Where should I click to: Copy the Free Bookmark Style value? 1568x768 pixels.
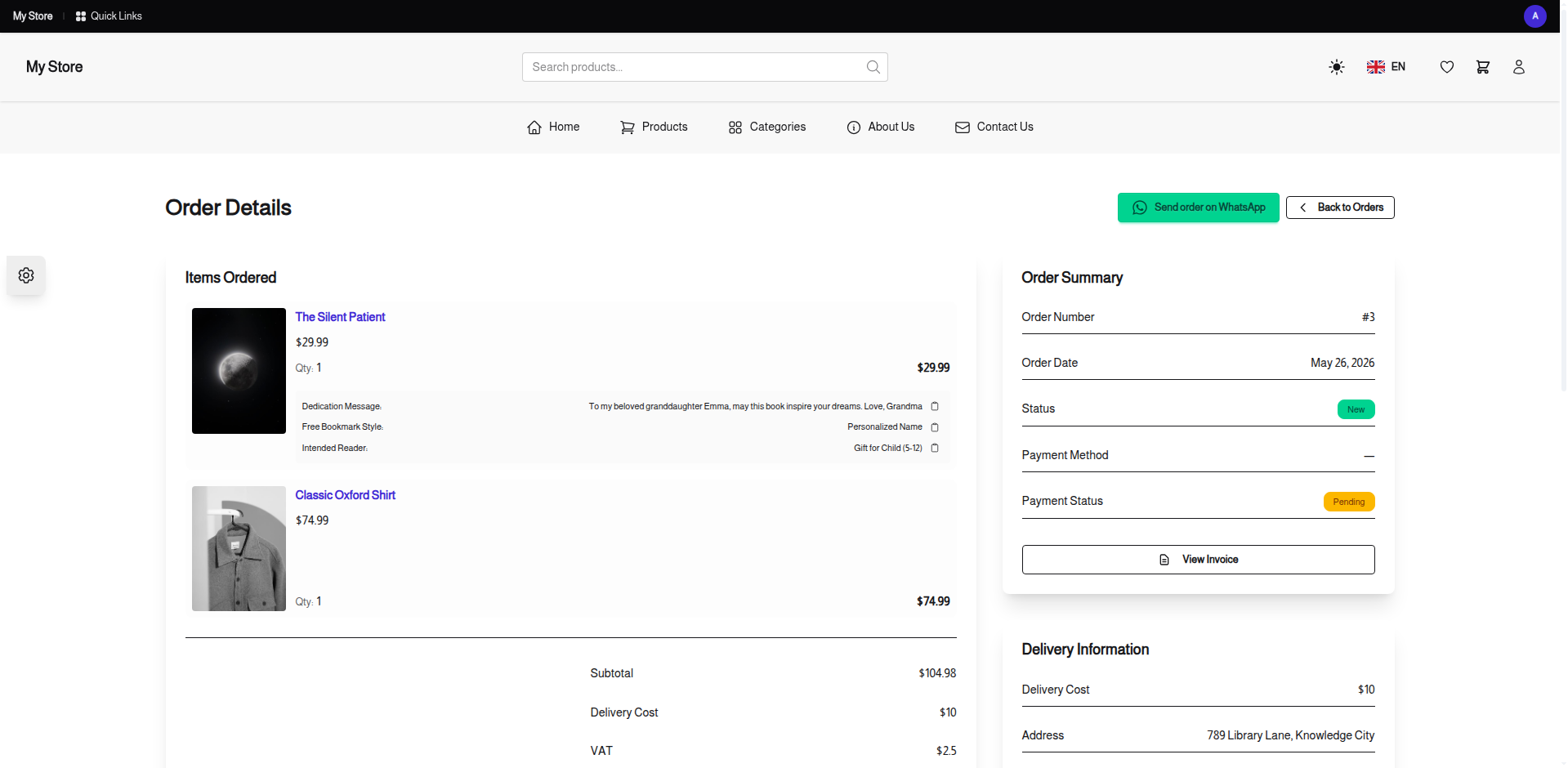tap(935, 427)
